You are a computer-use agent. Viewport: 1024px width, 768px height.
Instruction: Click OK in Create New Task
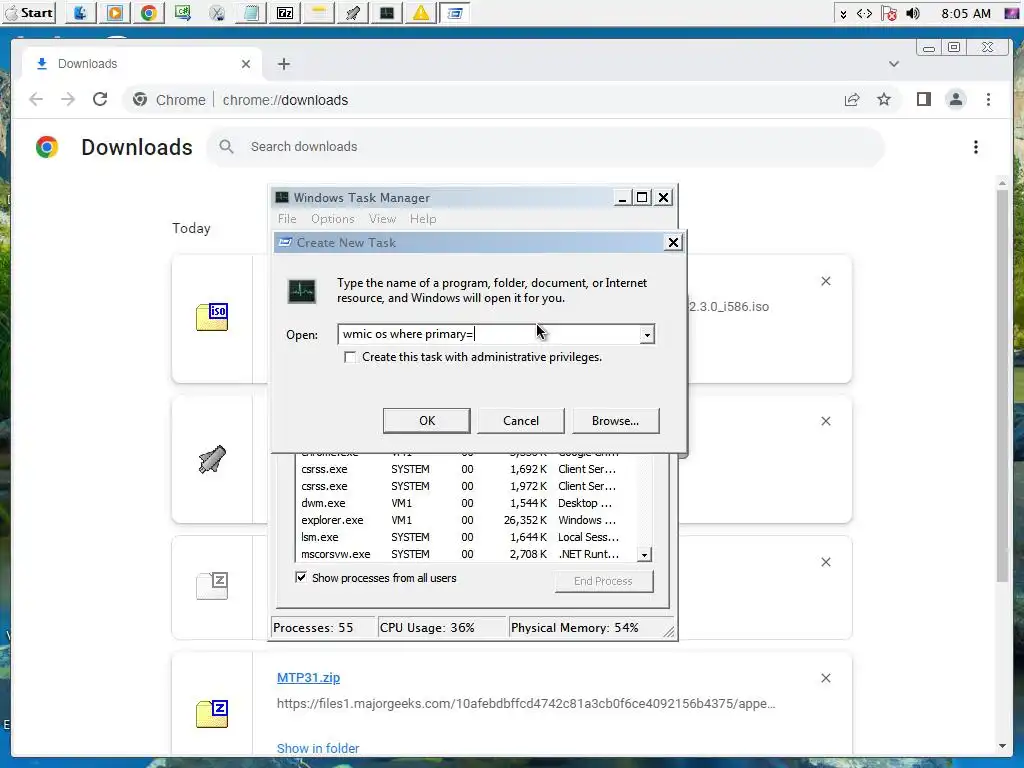click(426, 421)
